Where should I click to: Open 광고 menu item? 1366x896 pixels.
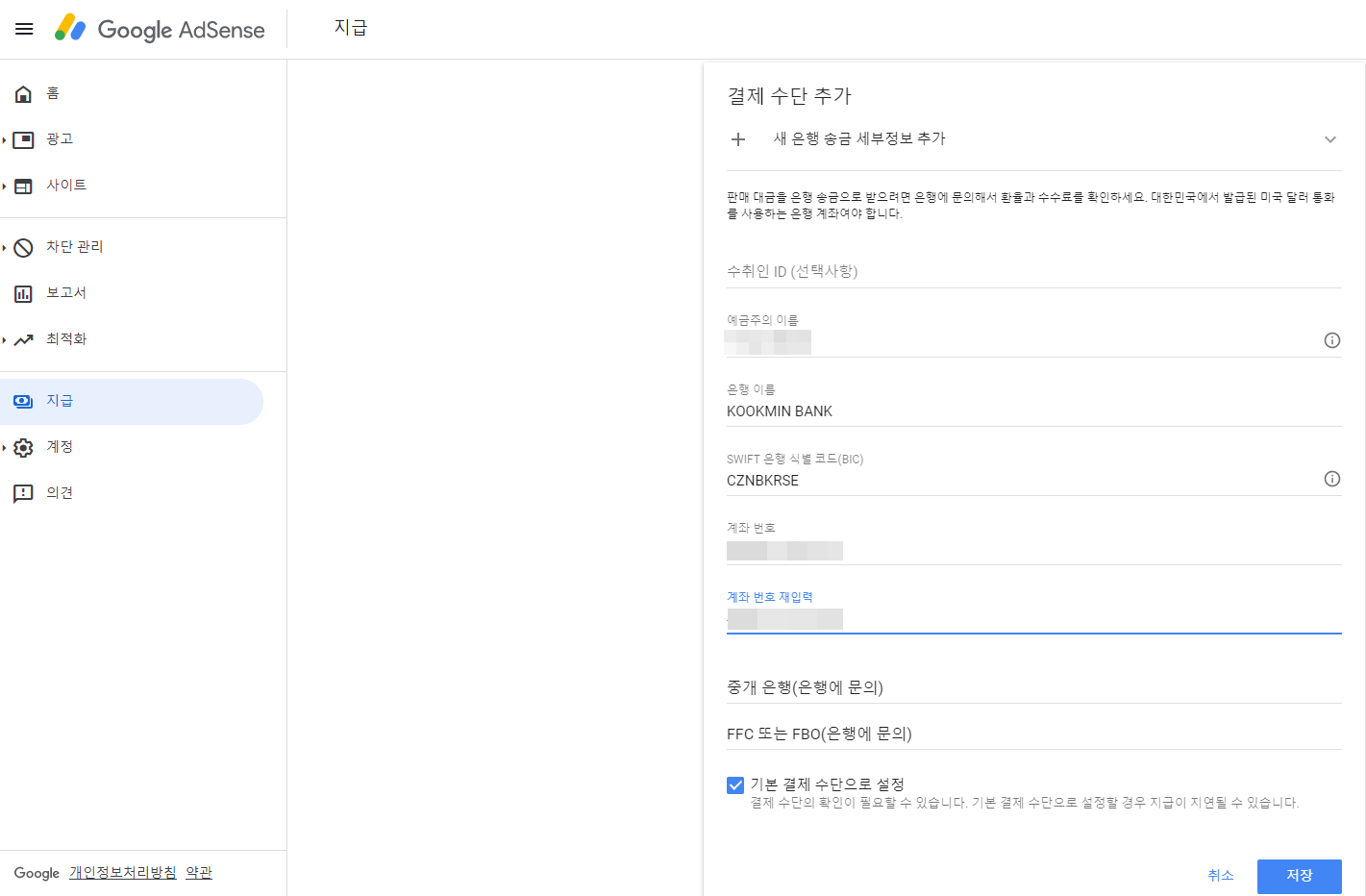tap(132, 139)
